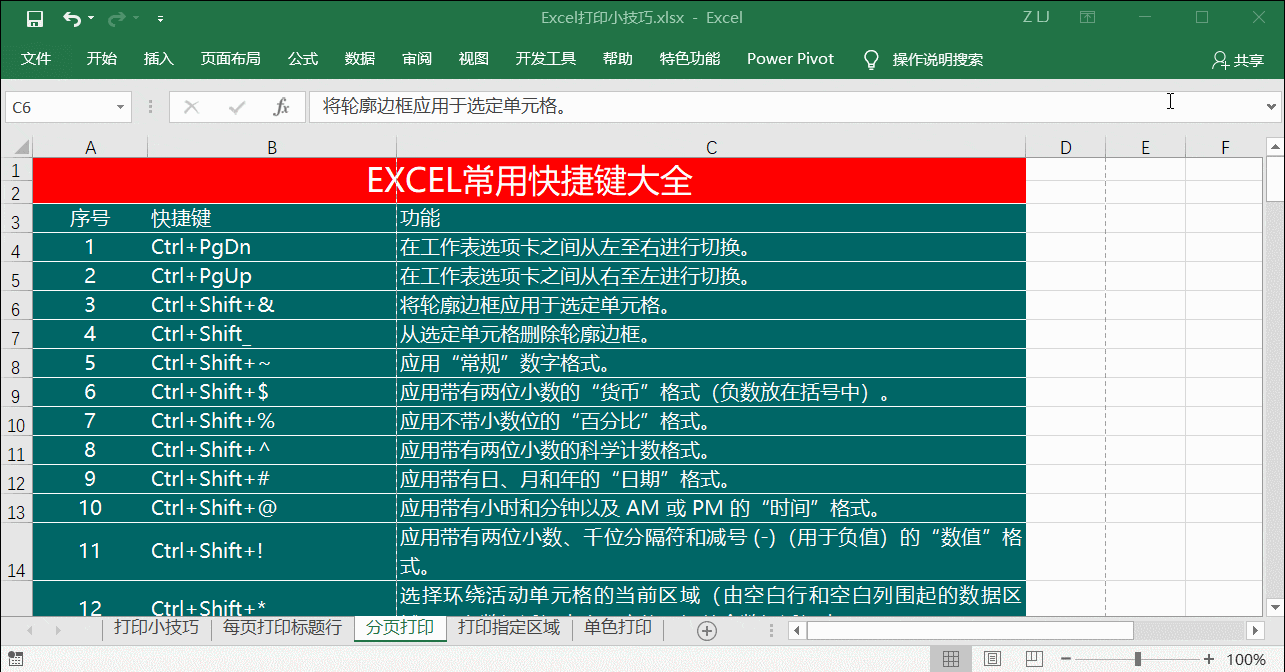Screen dimensions: 1285x672
Task: Click the zoom slider handle
Action: (x=1138, y=659)
